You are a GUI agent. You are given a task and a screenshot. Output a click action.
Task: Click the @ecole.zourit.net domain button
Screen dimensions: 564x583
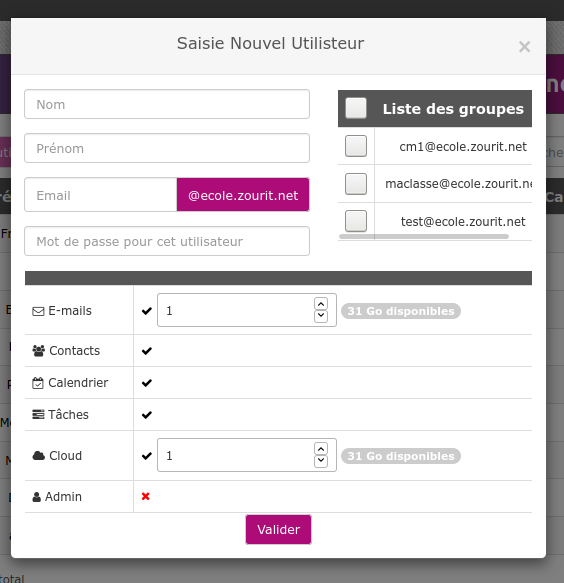[243, 195]
